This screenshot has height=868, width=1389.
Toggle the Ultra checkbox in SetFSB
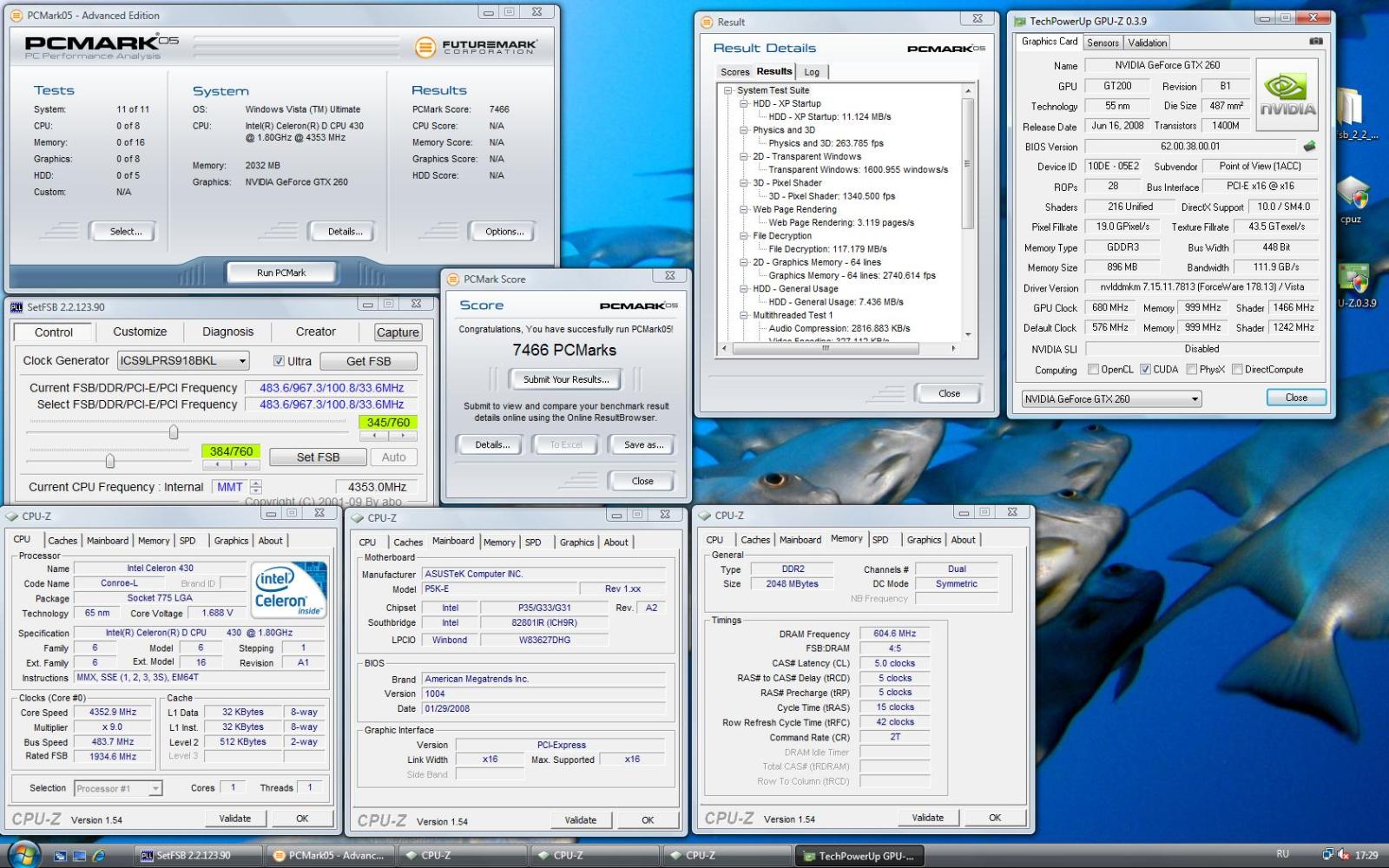(279, 361)
